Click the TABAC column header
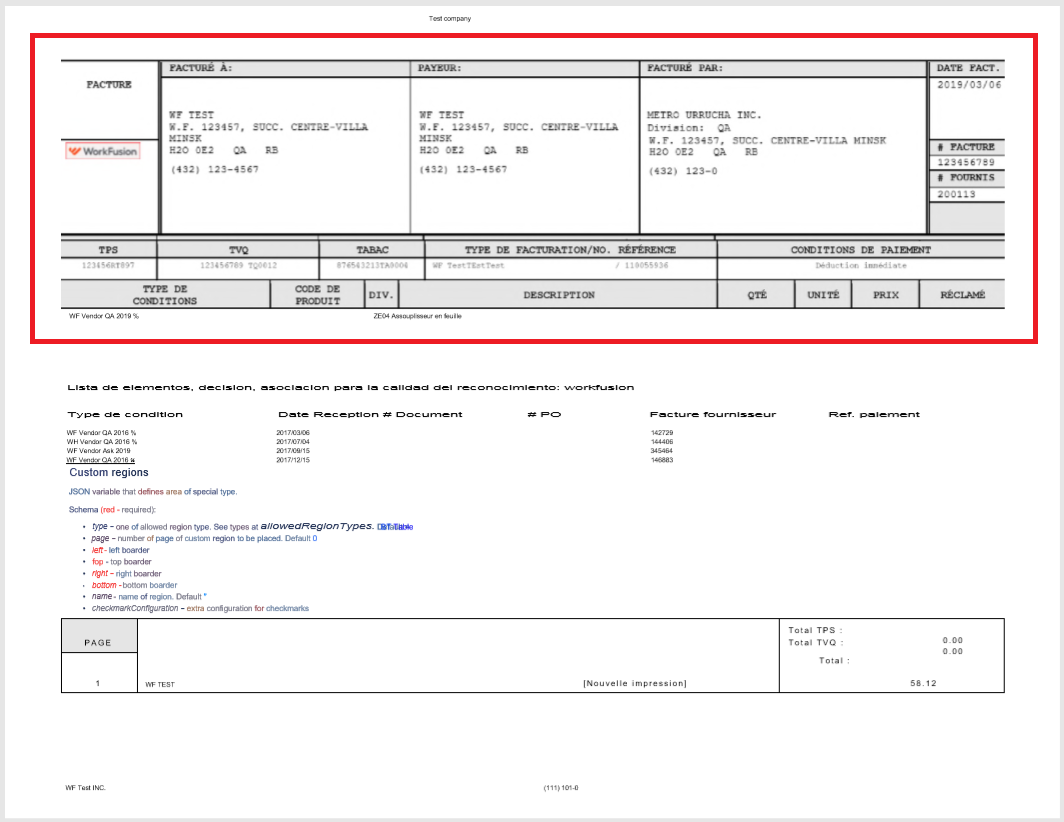The height and width of the screenshot is (822, 1064). [x=373, y=250]
